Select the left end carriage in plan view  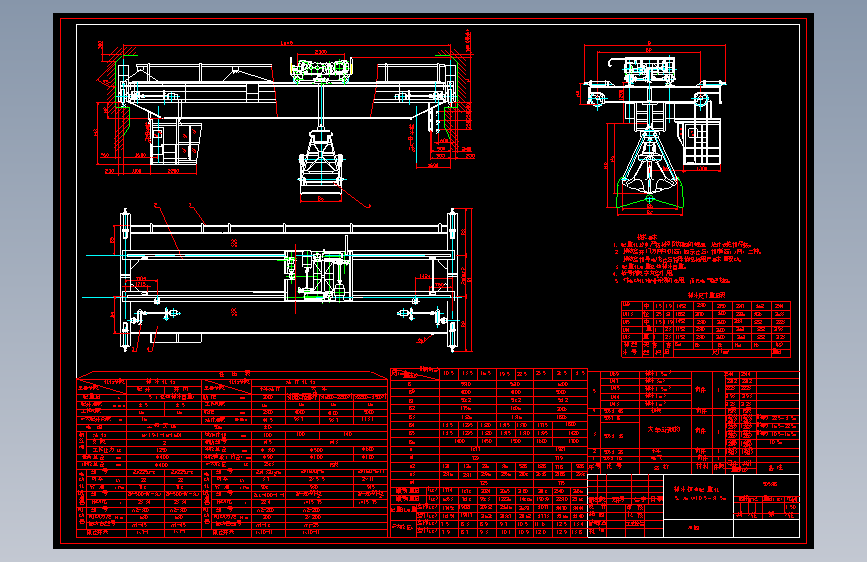pos(126,280)
